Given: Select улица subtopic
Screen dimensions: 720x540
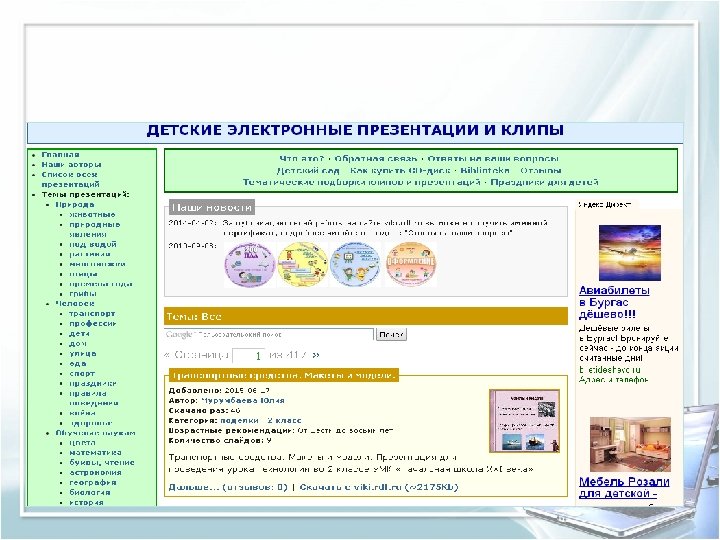Looking at the screenshot, I should (x=83, y=354).
